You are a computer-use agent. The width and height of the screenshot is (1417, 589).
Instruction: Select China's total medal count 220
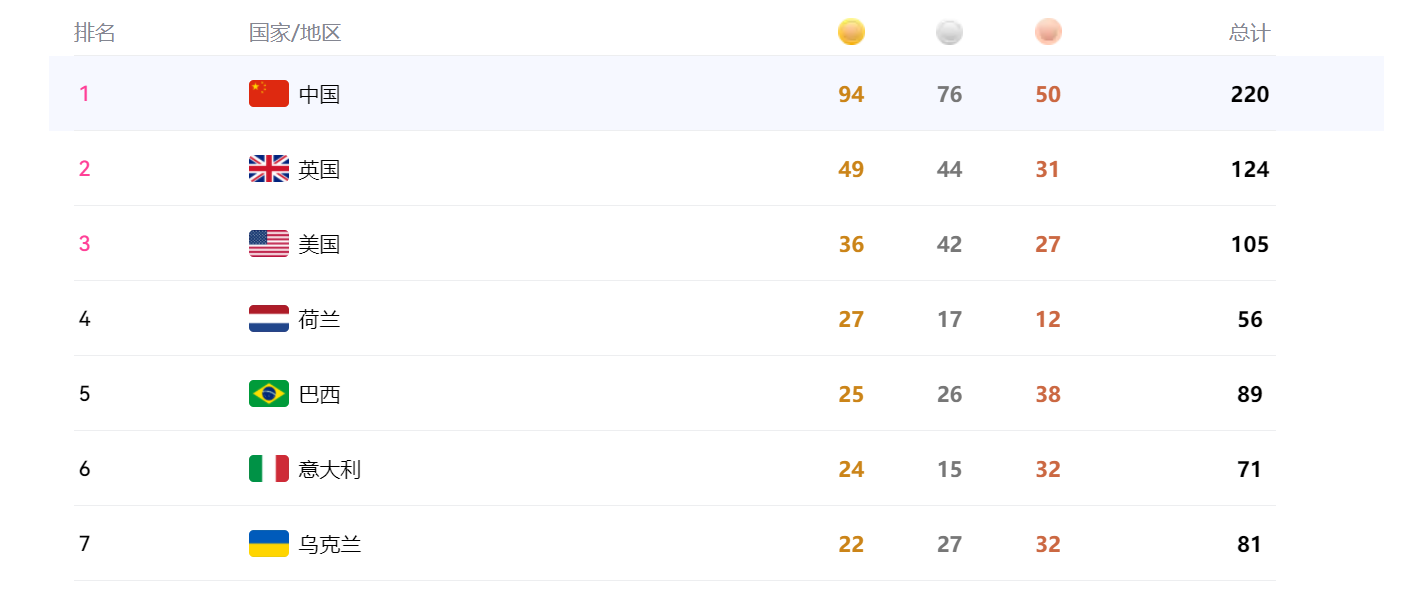[1250, 94]
